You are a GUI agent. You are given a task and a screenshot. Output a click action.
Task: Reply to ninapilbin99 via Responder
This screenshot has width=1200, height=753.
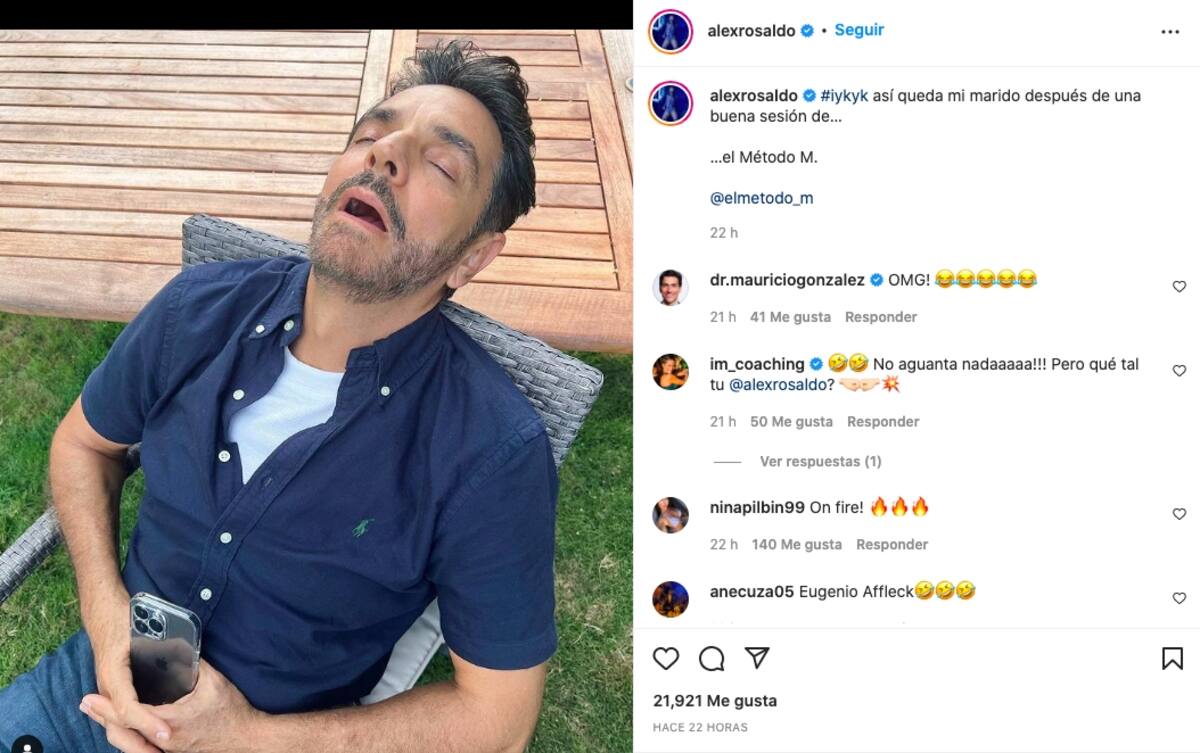coord(892,544)
